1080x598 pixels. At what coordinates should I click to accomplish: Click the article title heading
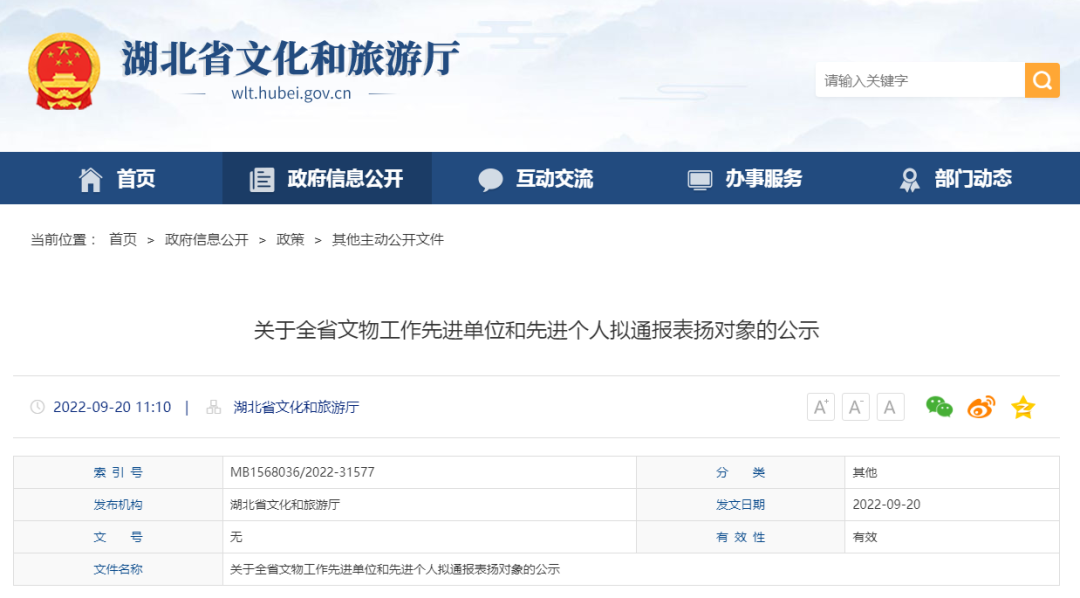(537, 330)
